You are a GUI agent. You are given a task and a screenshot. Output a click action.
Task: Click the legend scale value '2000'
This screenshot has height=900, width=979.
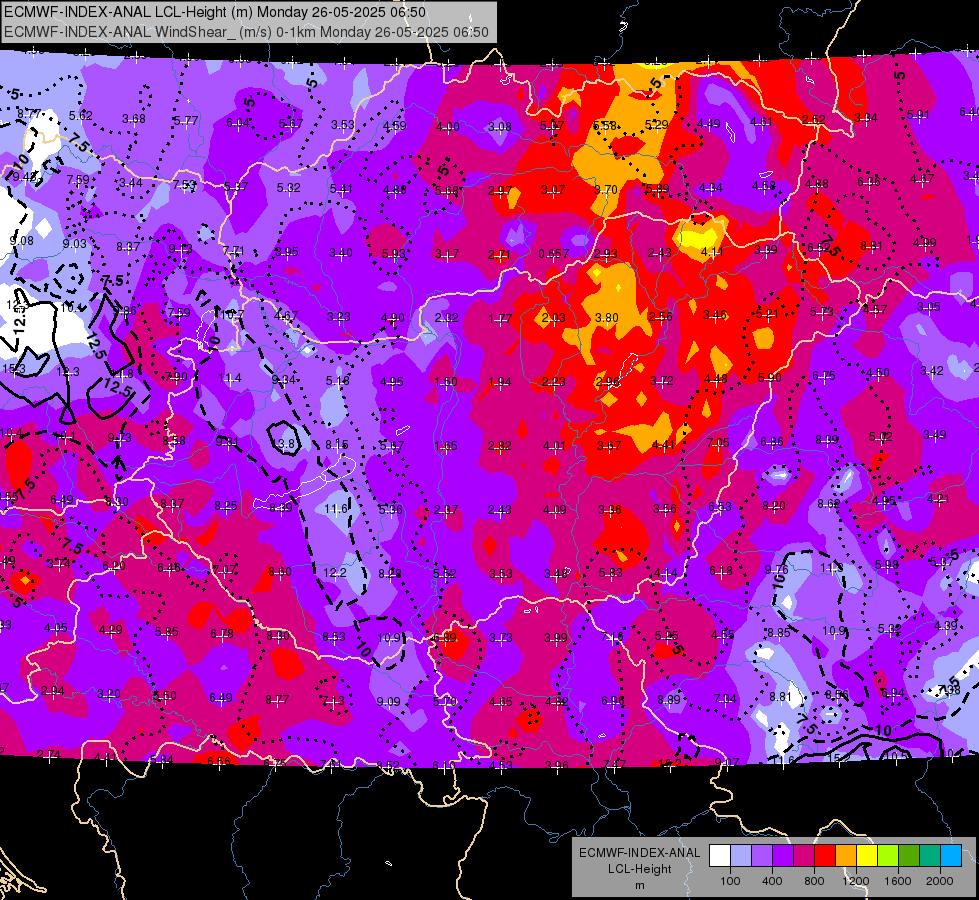[940, 881]
